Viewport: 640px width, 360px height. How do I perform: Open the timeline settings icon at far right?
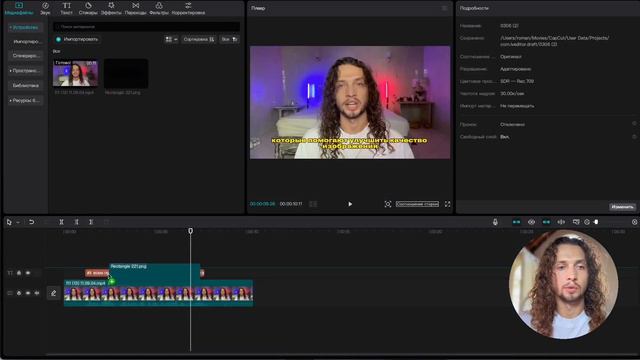click(x=634, y=222)
